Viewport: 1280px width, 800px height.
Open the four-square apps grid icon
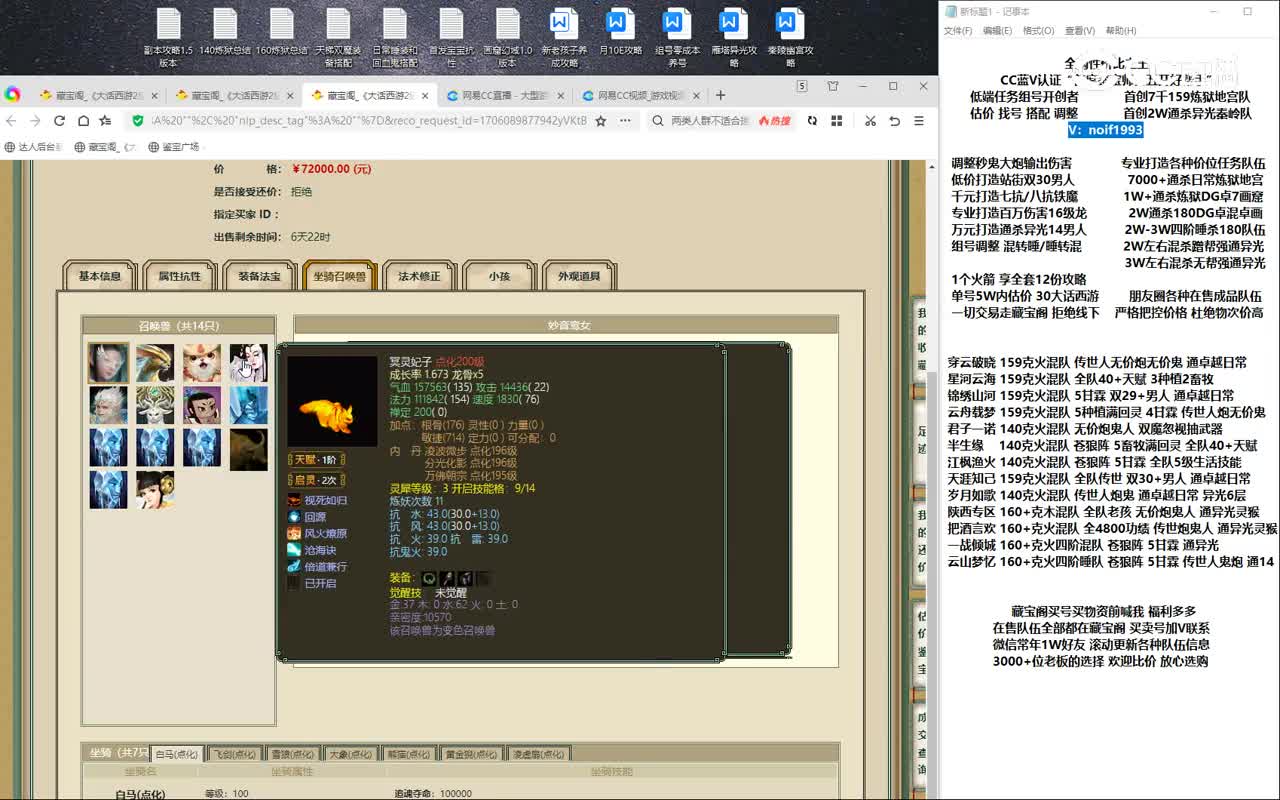click(838, 121)
